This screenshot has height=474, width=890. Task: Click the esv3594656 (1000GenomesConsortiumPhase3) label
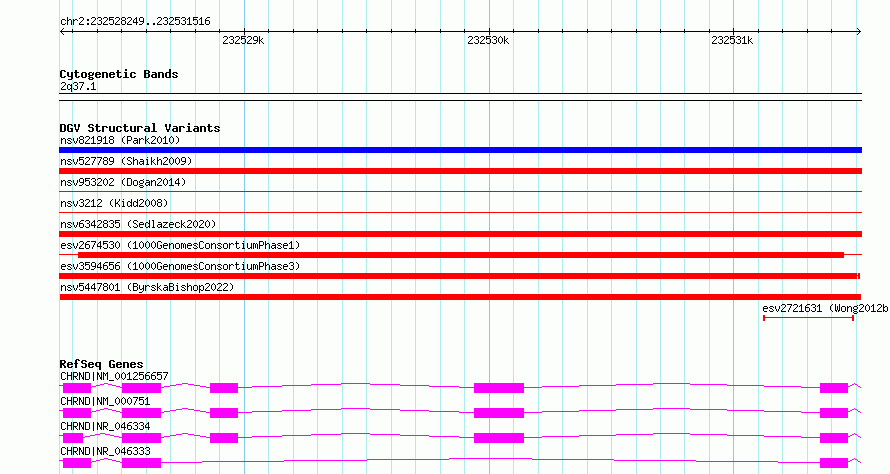coord(180,266)
